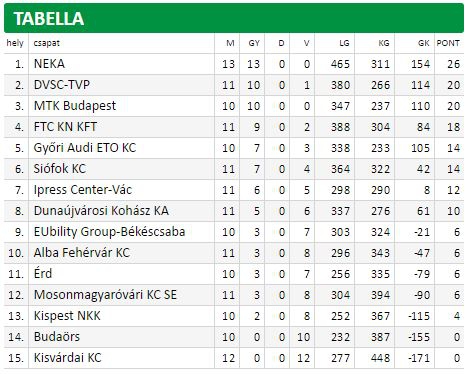Click Ipress Center-Vác team name
The image size is (472, 374).
[x=83, y=190]
